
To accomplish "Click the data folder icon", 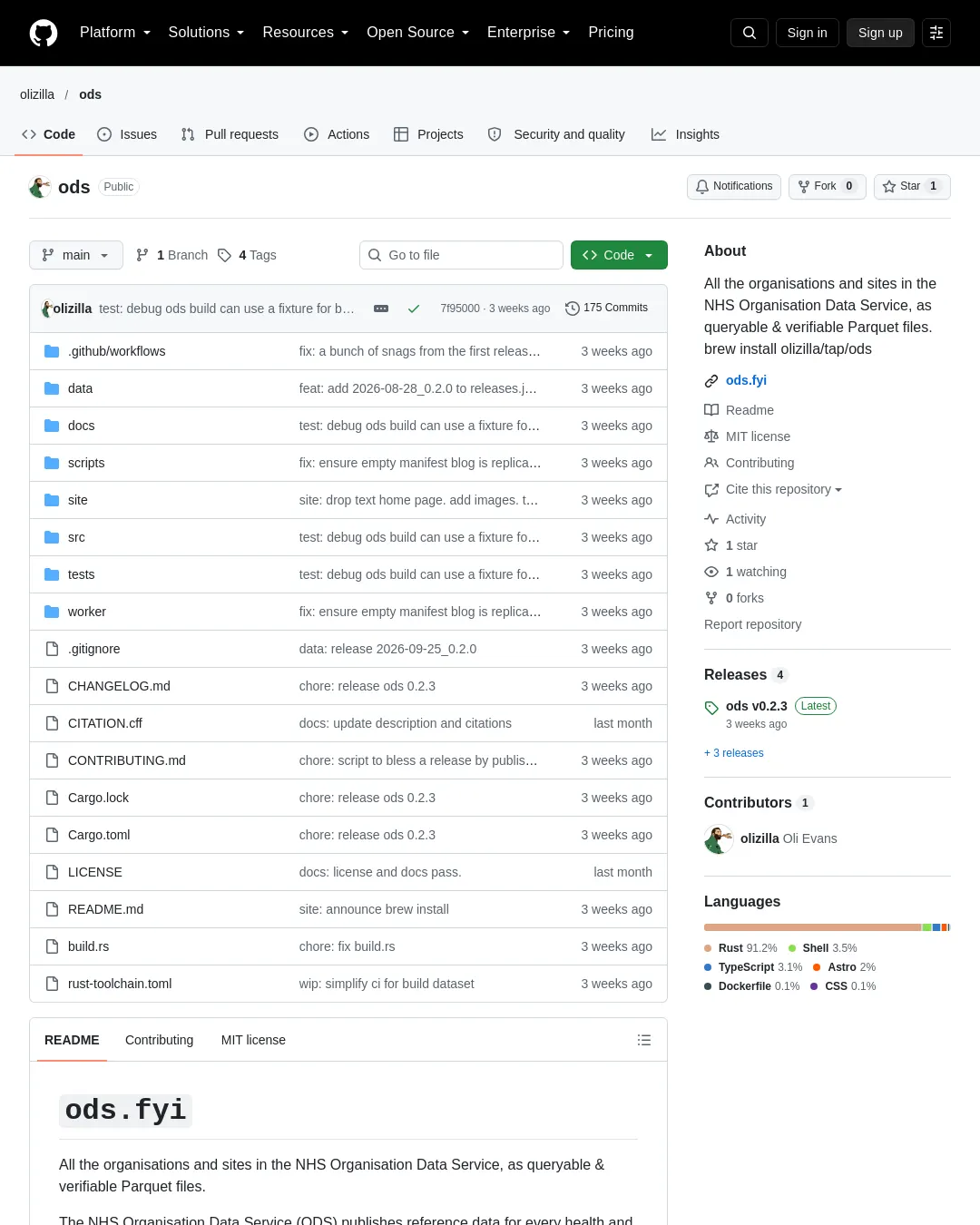I will tap(52, 388).
